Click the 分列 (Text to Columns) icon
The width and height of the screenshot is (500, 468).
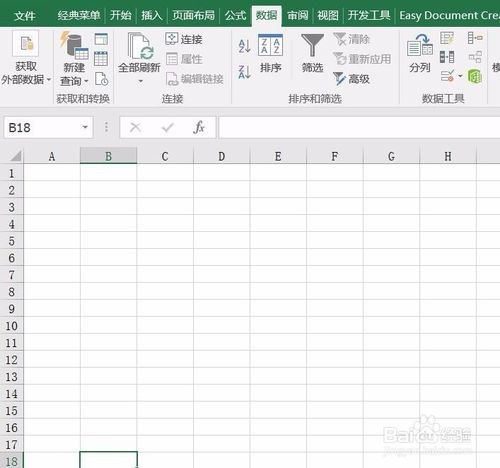pyautogui.click(x=420, y=45)
